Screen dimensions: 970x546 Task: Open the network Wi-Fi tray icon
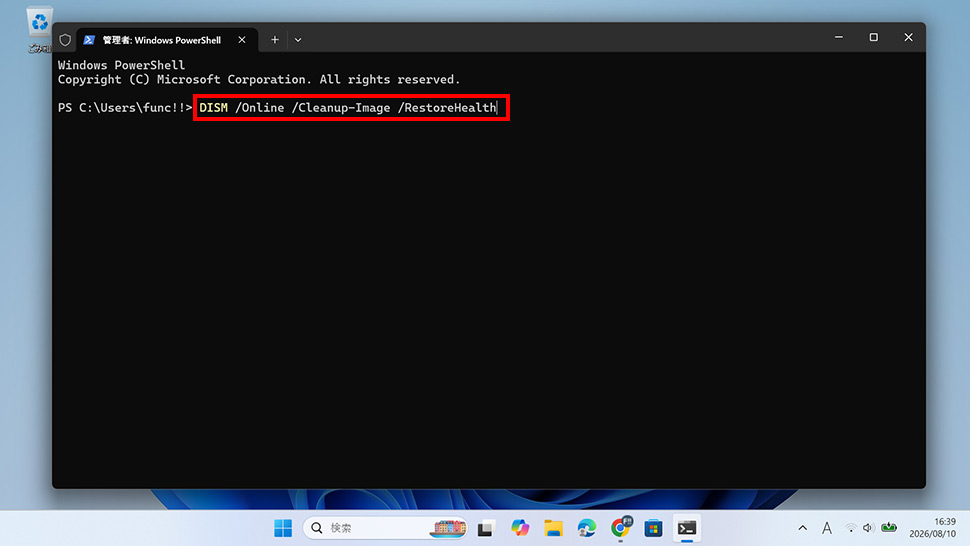[x=851, y=528]
